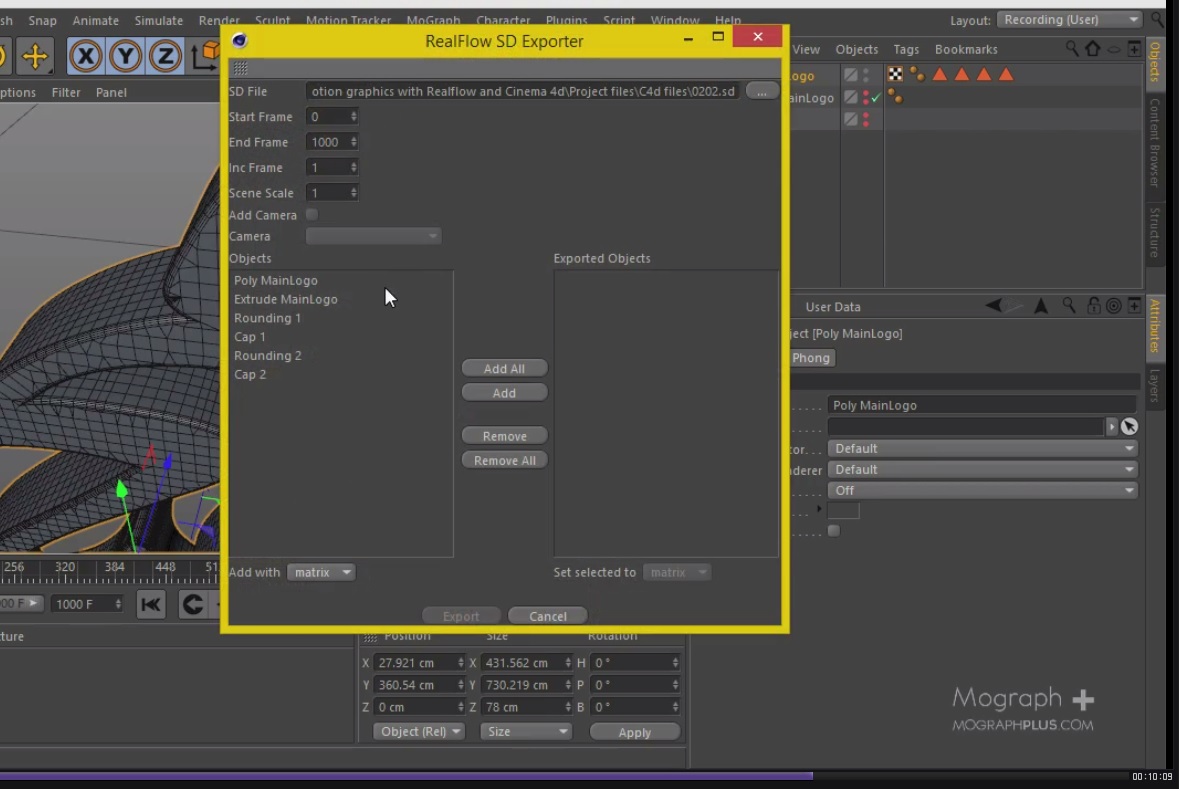Click Attribute Manager target mode icon
Screen dimensions: 1179x789
pyautogui.click(x=1114, y=305)
